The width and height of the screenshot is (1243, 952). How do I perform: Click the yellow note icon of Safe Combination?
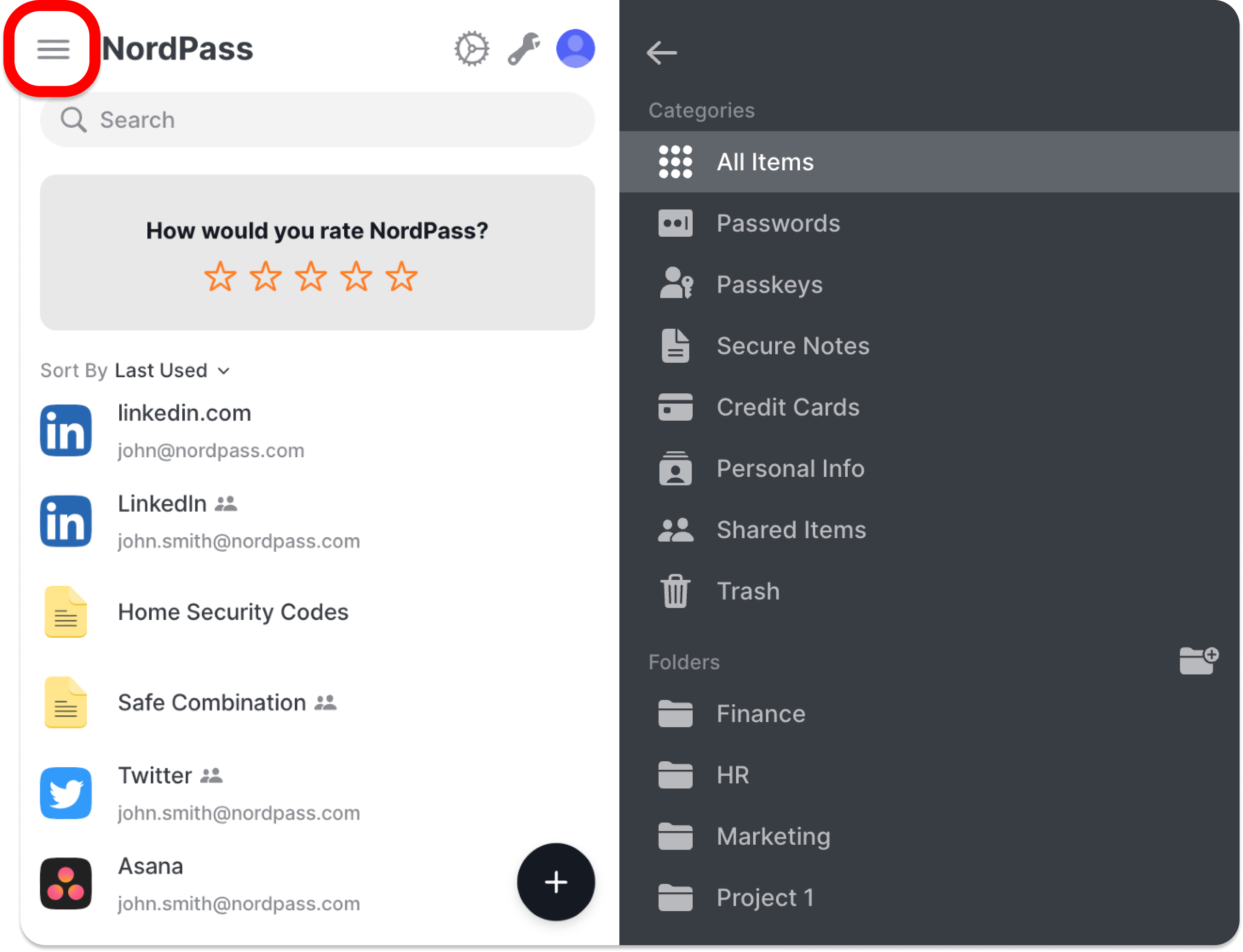(x=66, y=703)
